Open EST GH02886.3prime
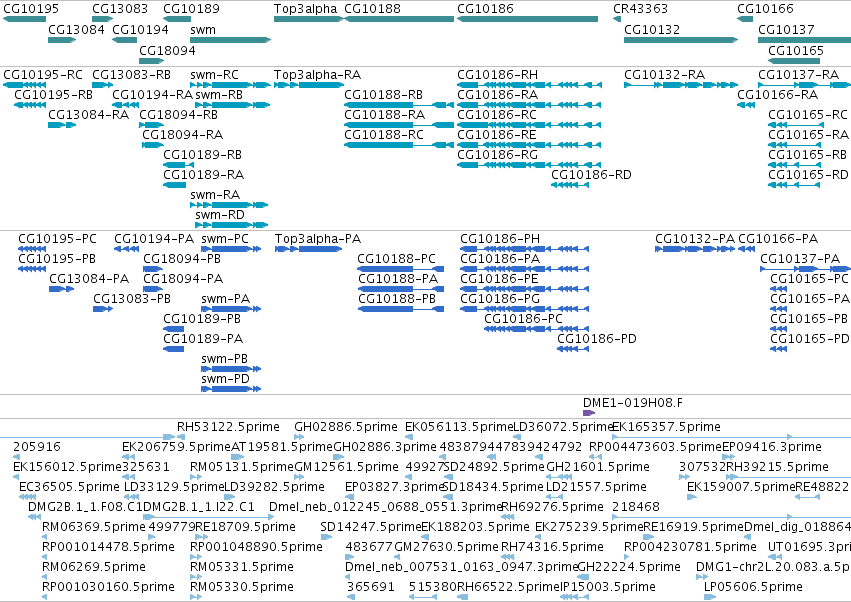The height and width of the screenshot is (602, 851). (385, 447)
